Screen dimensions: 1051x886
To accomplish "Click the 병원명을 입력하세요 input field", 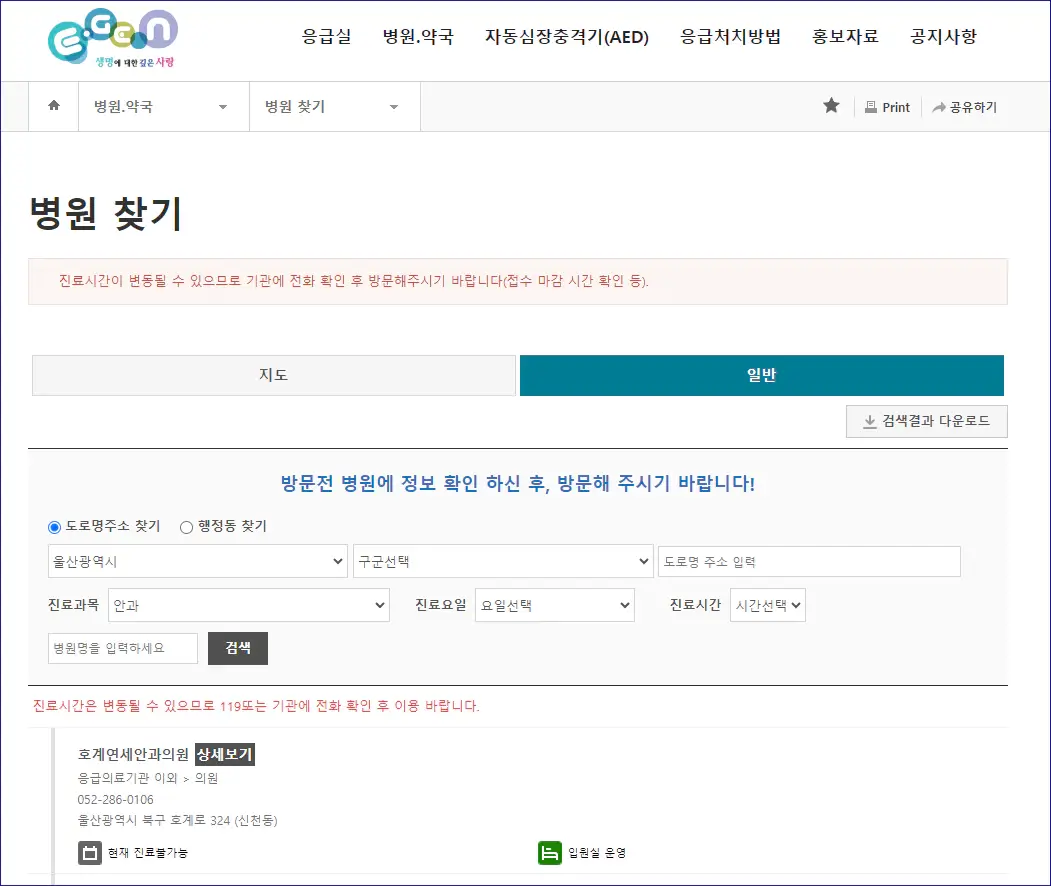I will point(122,648).
